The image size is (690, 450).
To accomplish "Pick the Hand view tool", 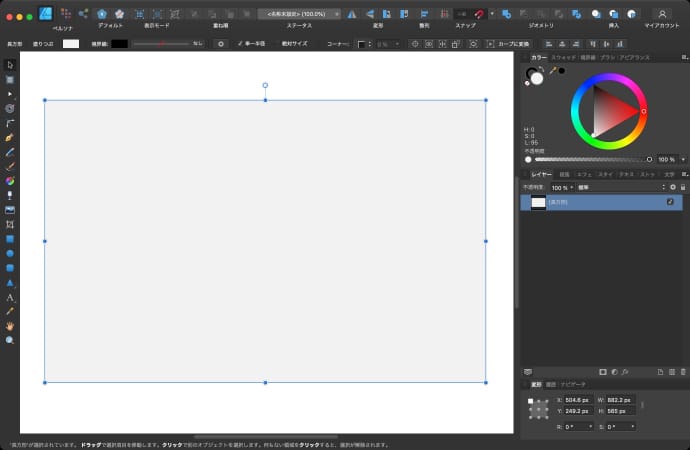I will coord(10,326).
